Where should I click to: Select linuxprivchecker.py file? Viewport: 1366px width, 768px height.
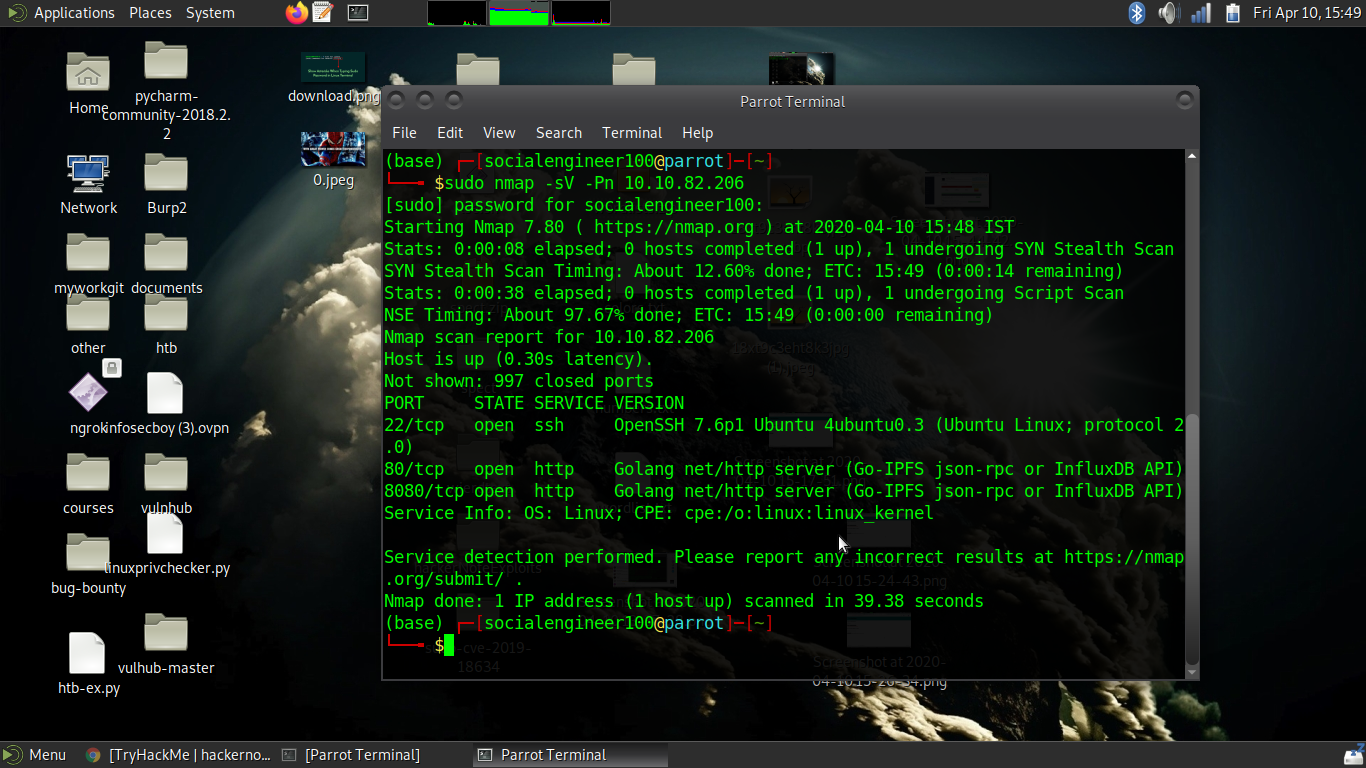(166, 545)
